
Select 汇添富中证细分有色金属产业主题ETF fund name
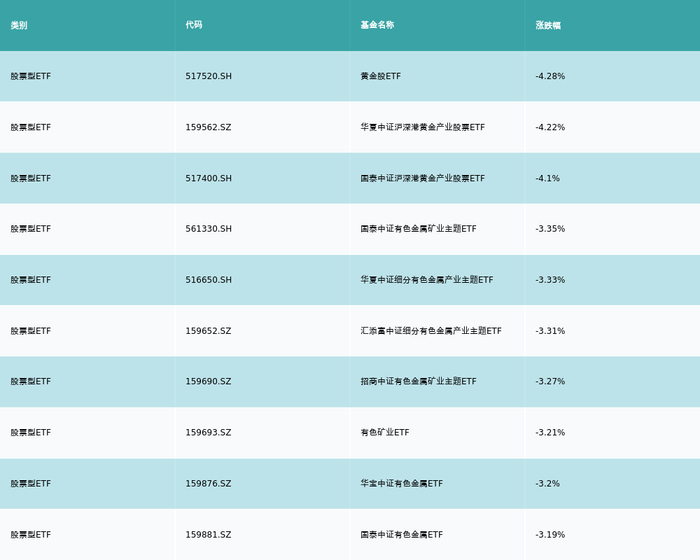(430, 331)
